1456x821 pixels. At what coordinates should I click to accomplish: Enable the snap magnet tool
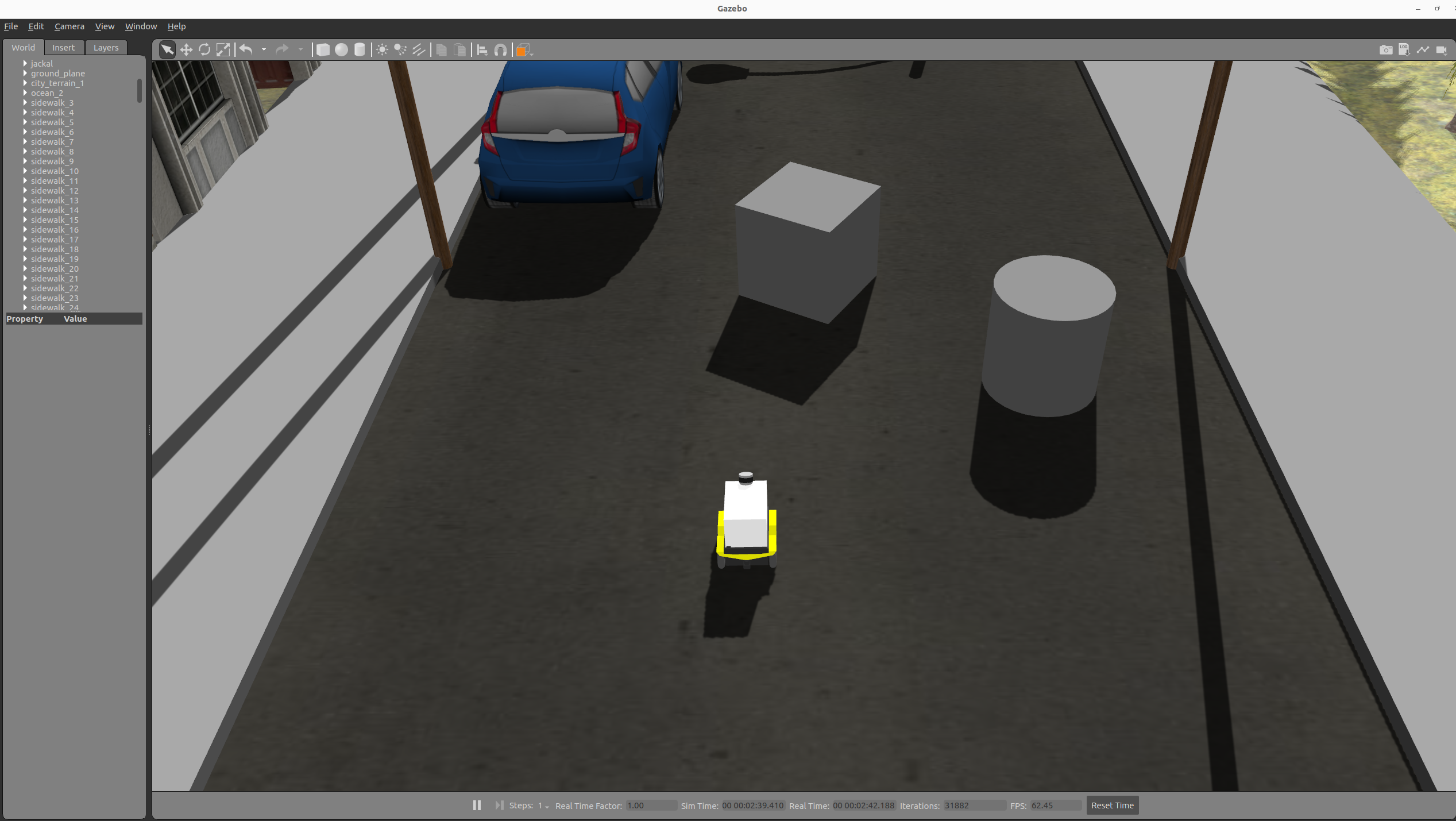(500, 50)
